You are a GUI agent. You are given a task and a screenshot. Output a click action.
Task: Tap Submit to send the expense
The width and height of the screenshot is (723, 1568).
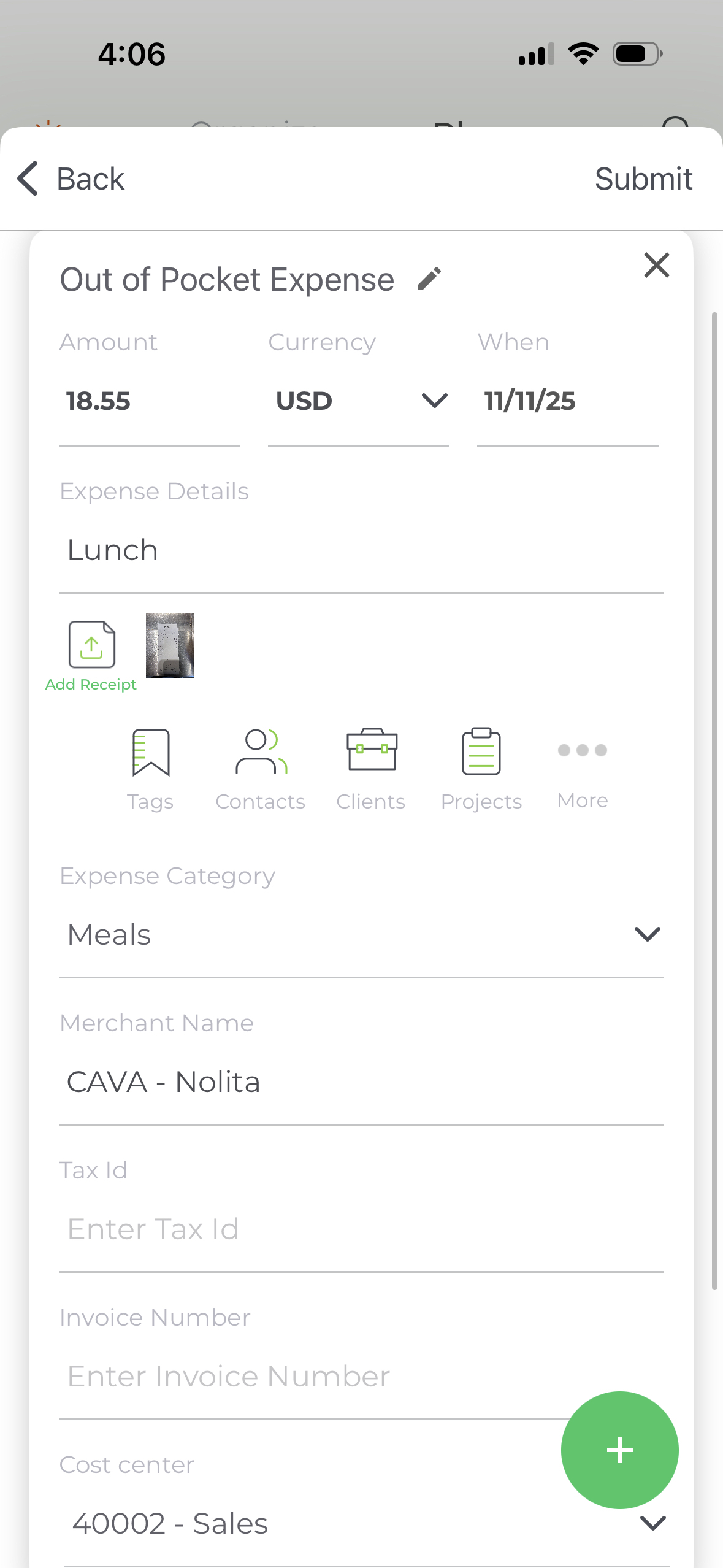tap(643, 179)
